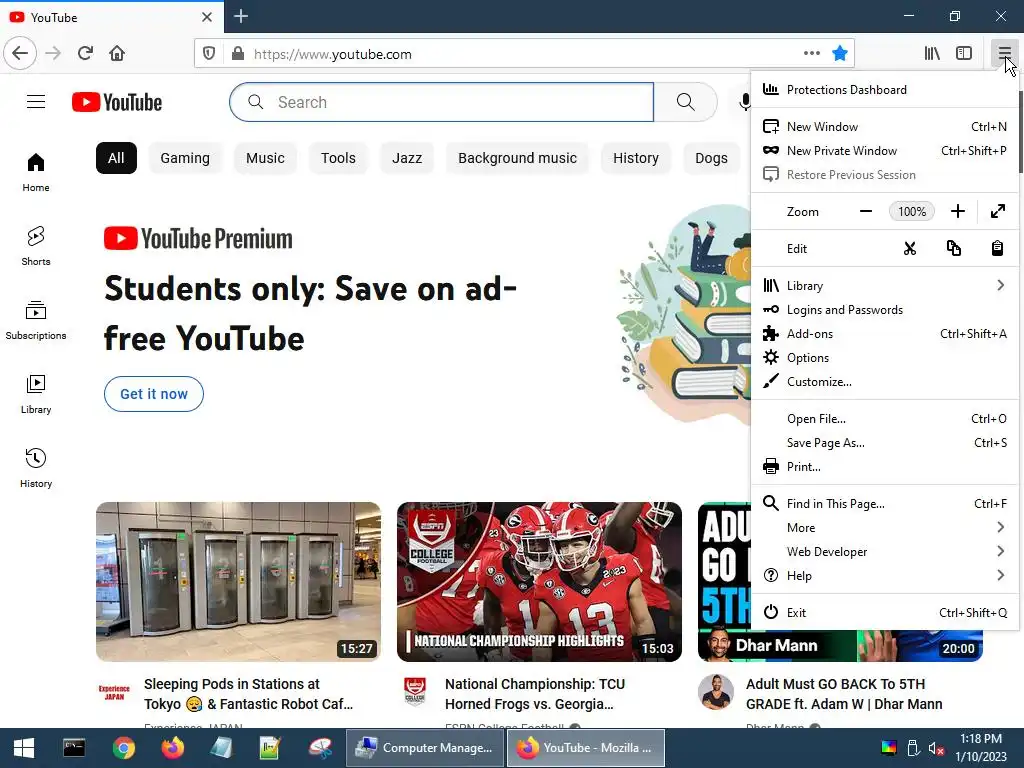Screen dimensions: 1024x768
Task: Close the Firefox hamburger menu button
Action: [1004, 53]
